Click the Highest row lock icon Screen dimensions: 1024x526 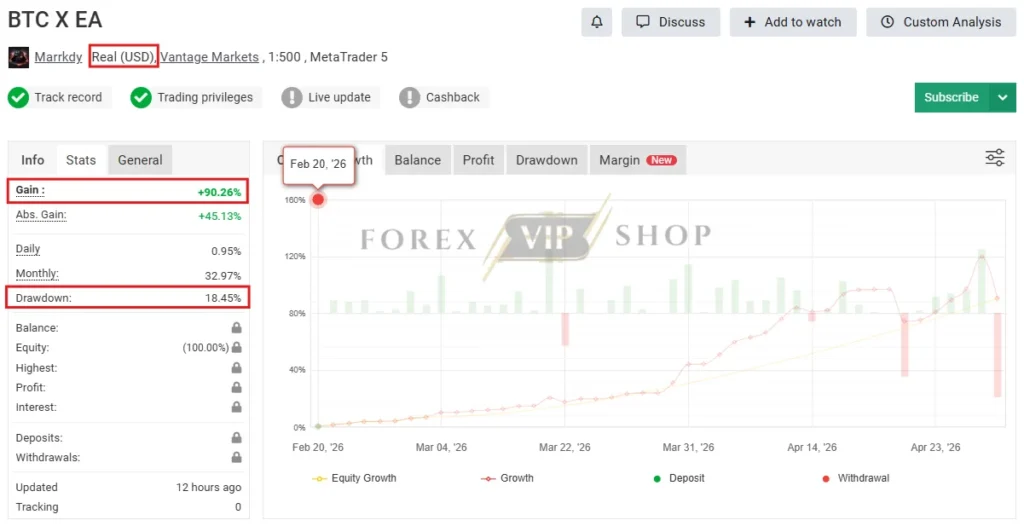point(236,368)
